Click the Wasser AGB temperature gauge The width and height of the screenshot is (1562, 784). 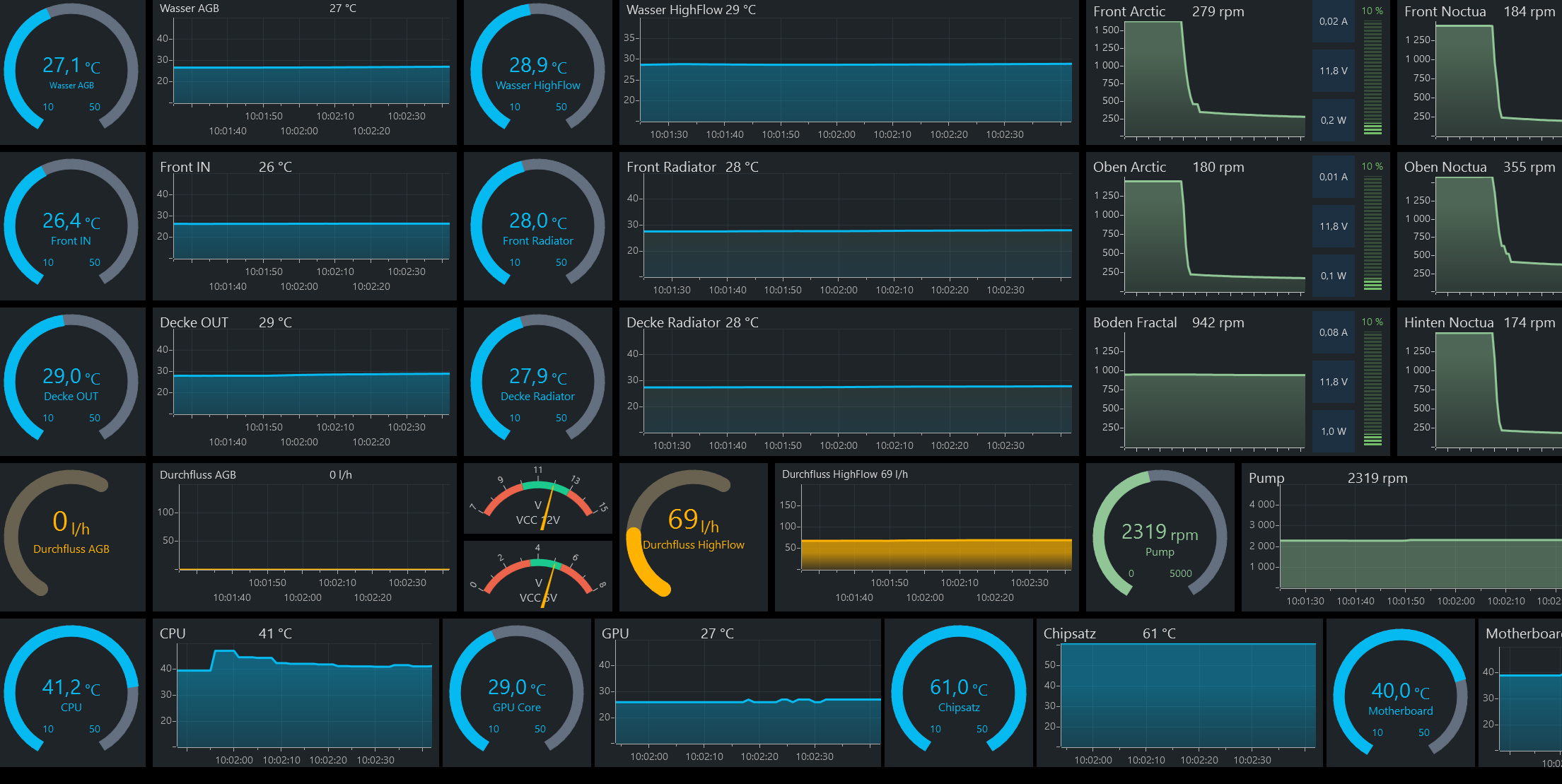coord(71,71)
